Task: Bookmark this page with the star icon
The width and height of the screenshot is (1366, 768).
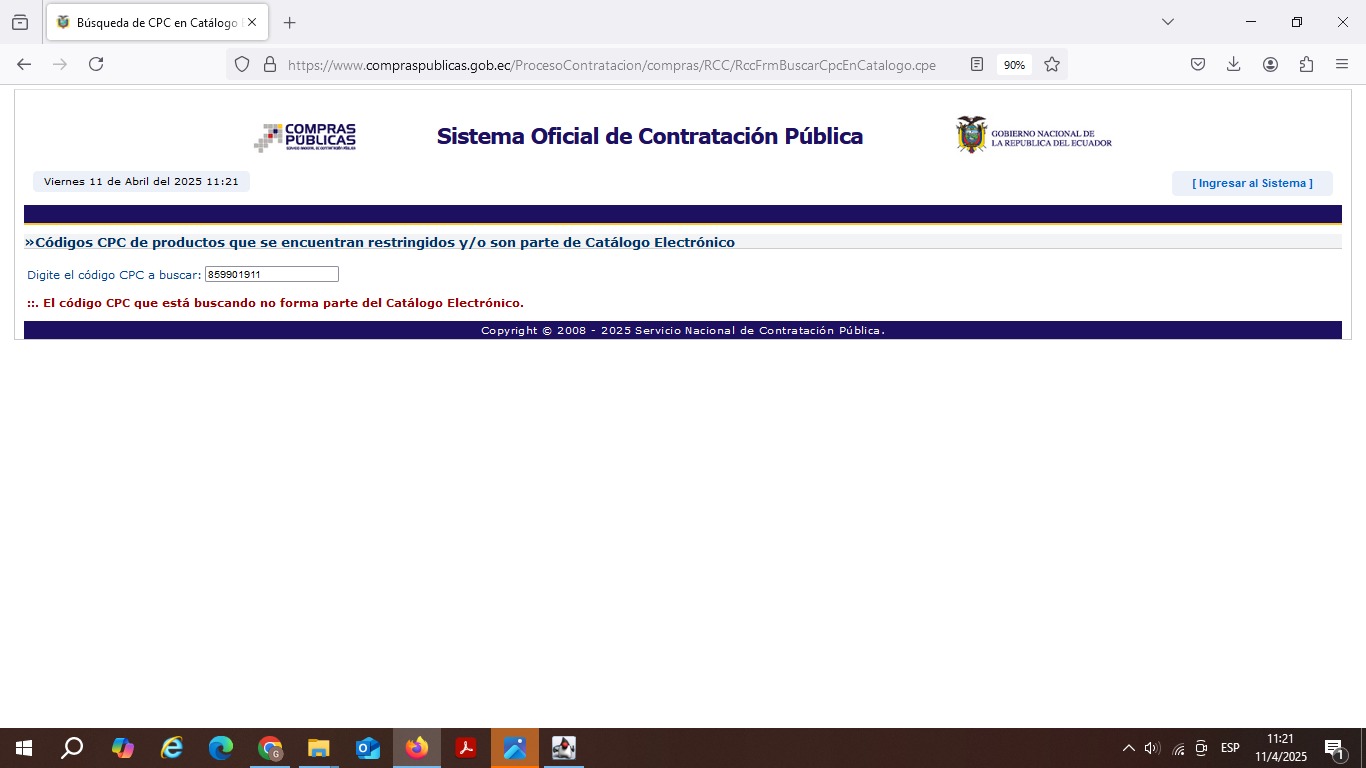Action: pos(1052,64)
